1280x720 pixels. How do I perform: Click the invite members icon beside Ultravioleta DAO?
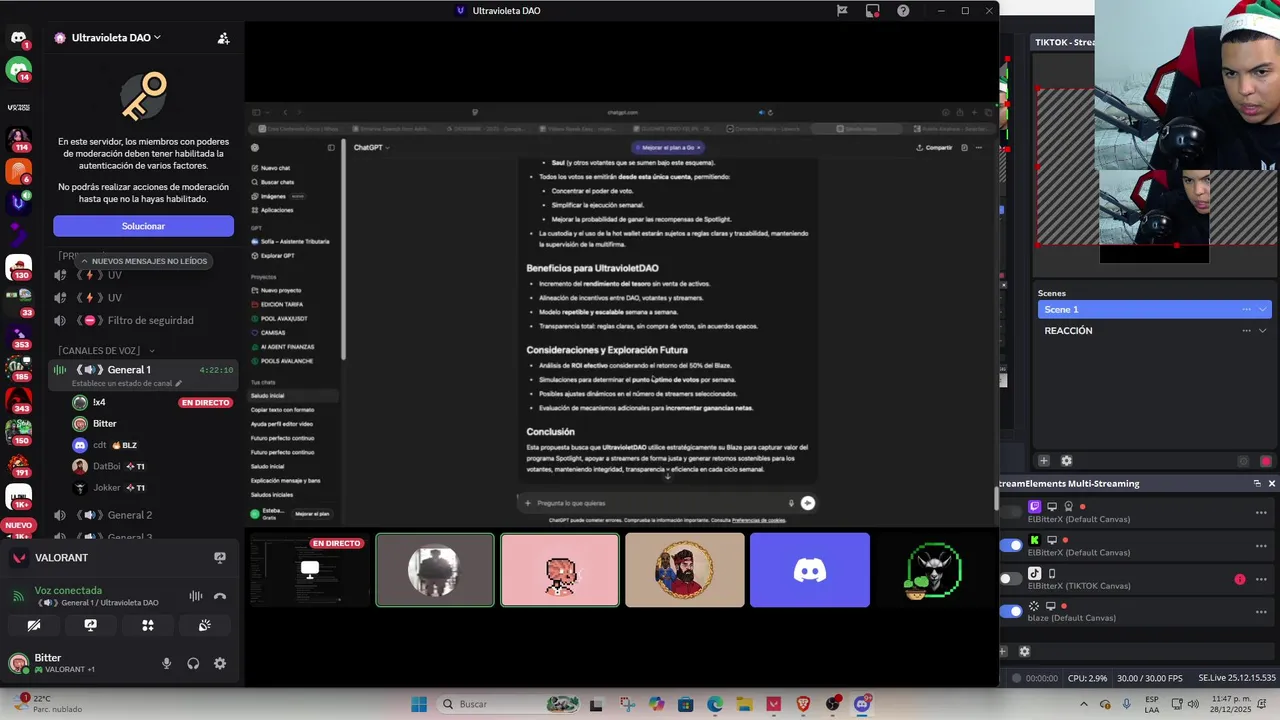(224, 38)
